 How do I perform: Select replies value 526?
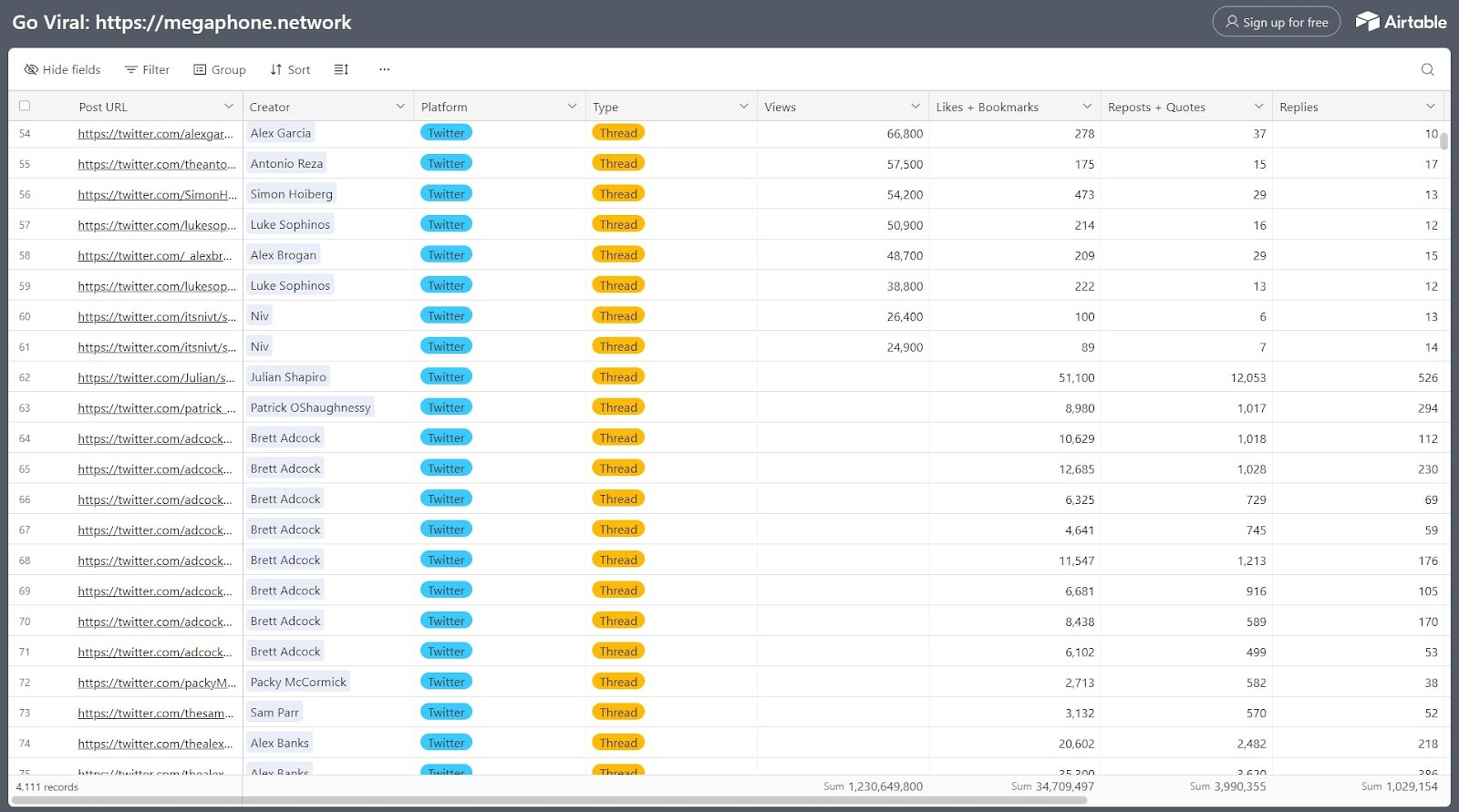coord(1428,377)
